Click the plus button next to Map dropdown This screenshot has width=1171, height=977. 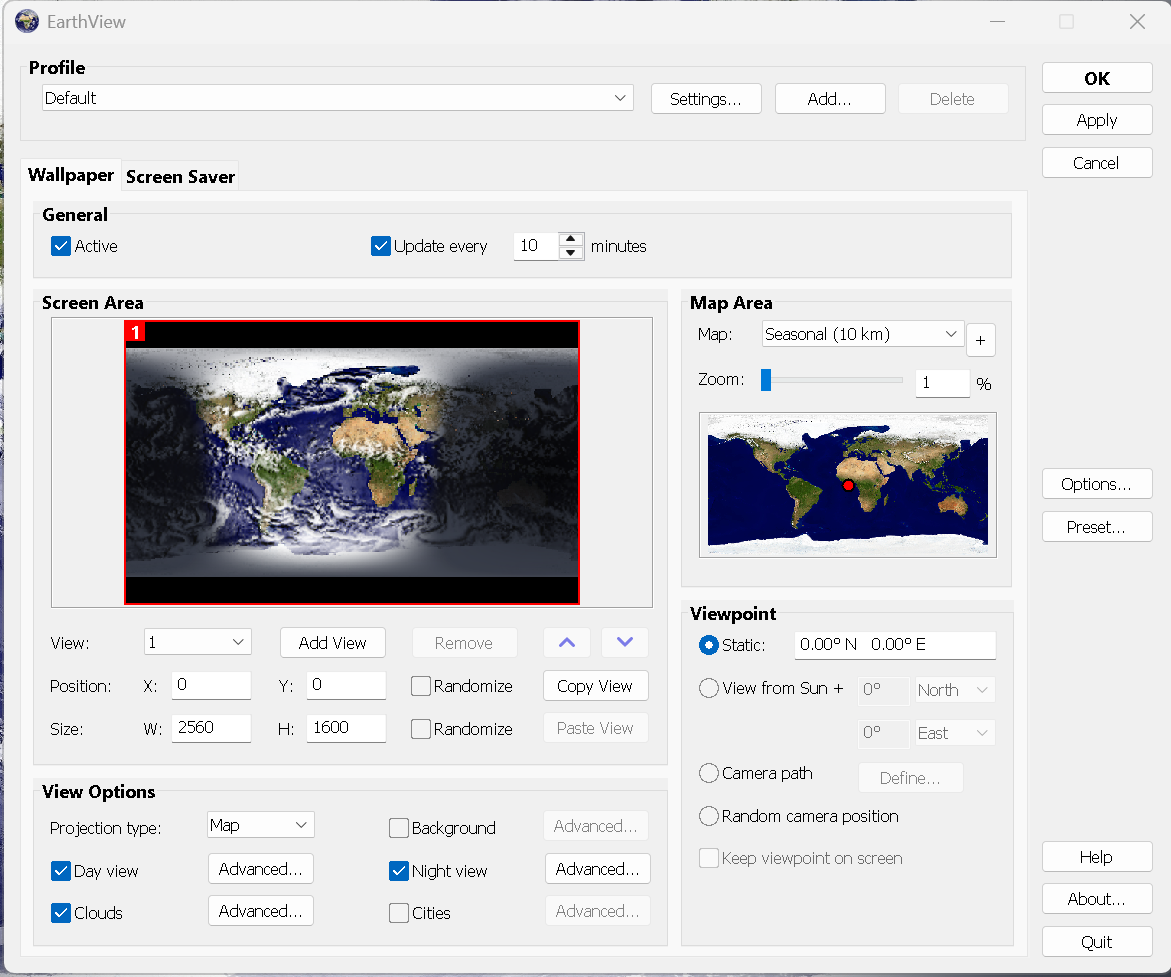pyautogui.click(x=981, y=341)
